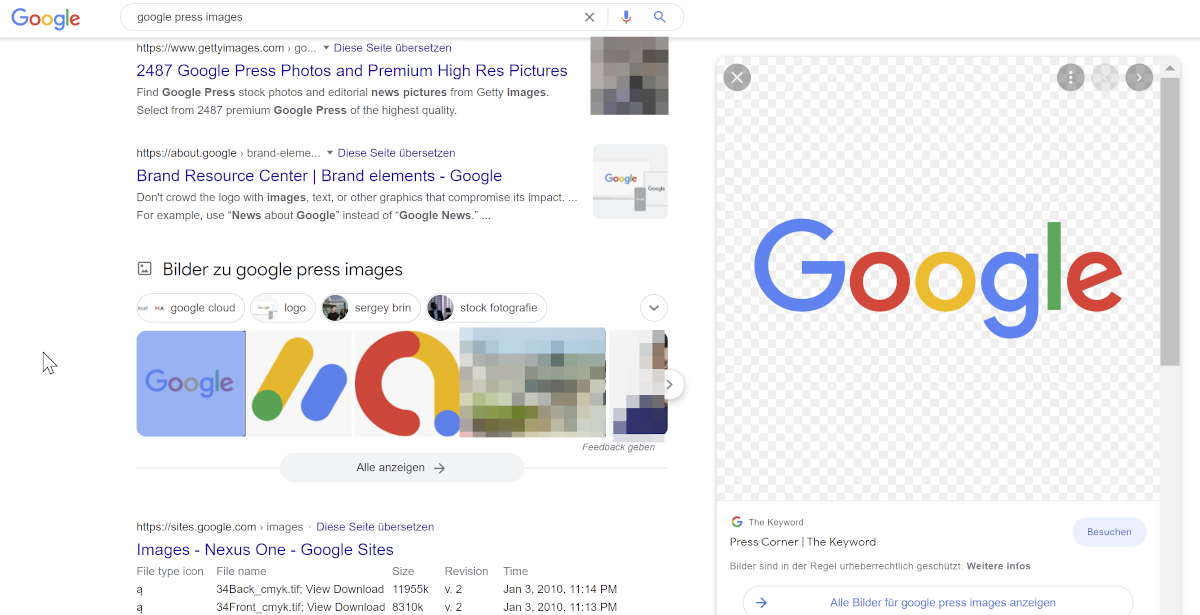
Task: Open the translate dropdown on the Brand Resource result
Action: (330, 152)
